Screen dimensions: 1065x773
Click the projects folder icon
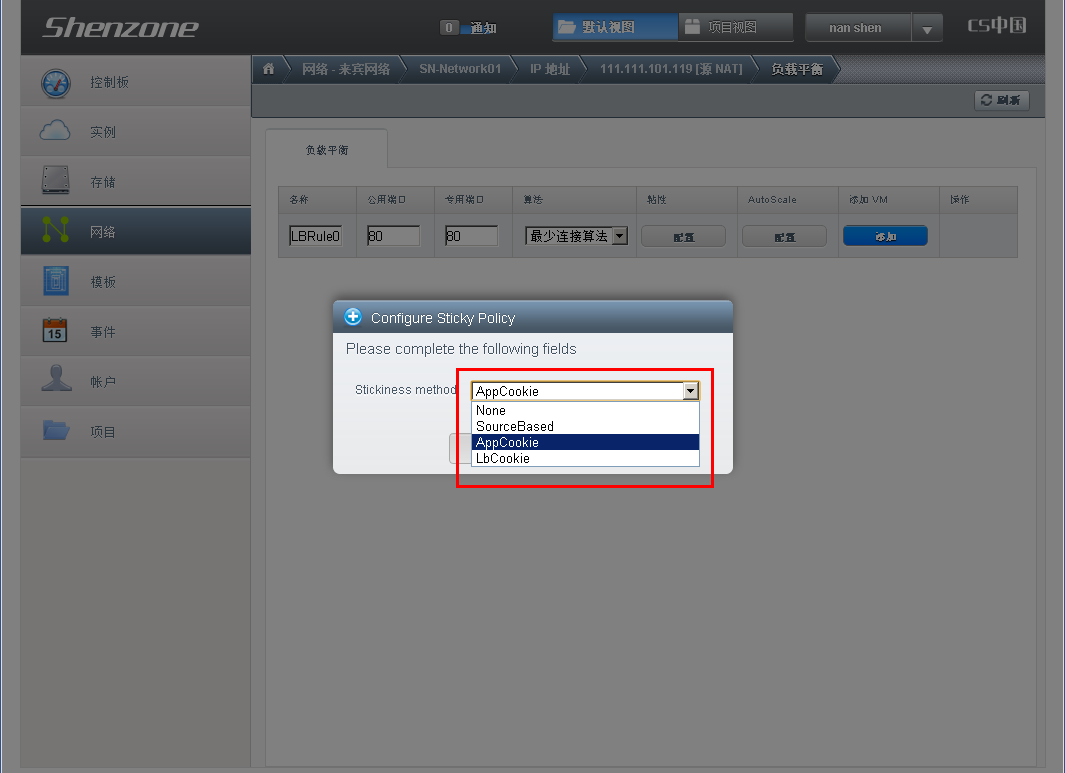[x=56, y=431]
